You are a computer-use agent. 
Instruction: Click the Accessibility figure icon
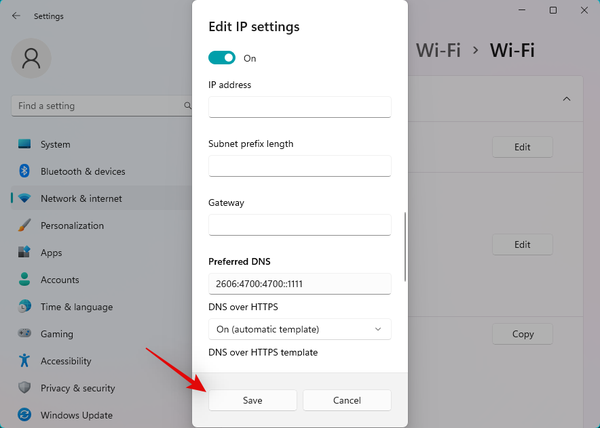[x=24, y=360]
